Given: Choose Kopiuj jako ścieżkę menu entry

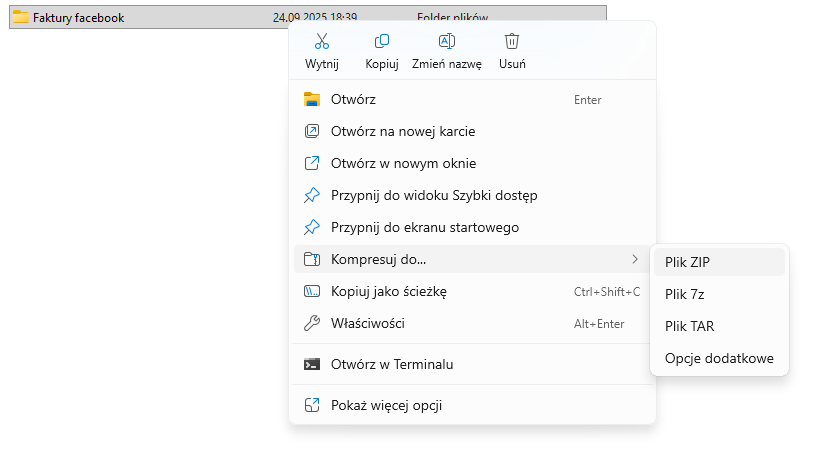Looking at the screenshot, I should pyautogui.click(x=388, y=291).
